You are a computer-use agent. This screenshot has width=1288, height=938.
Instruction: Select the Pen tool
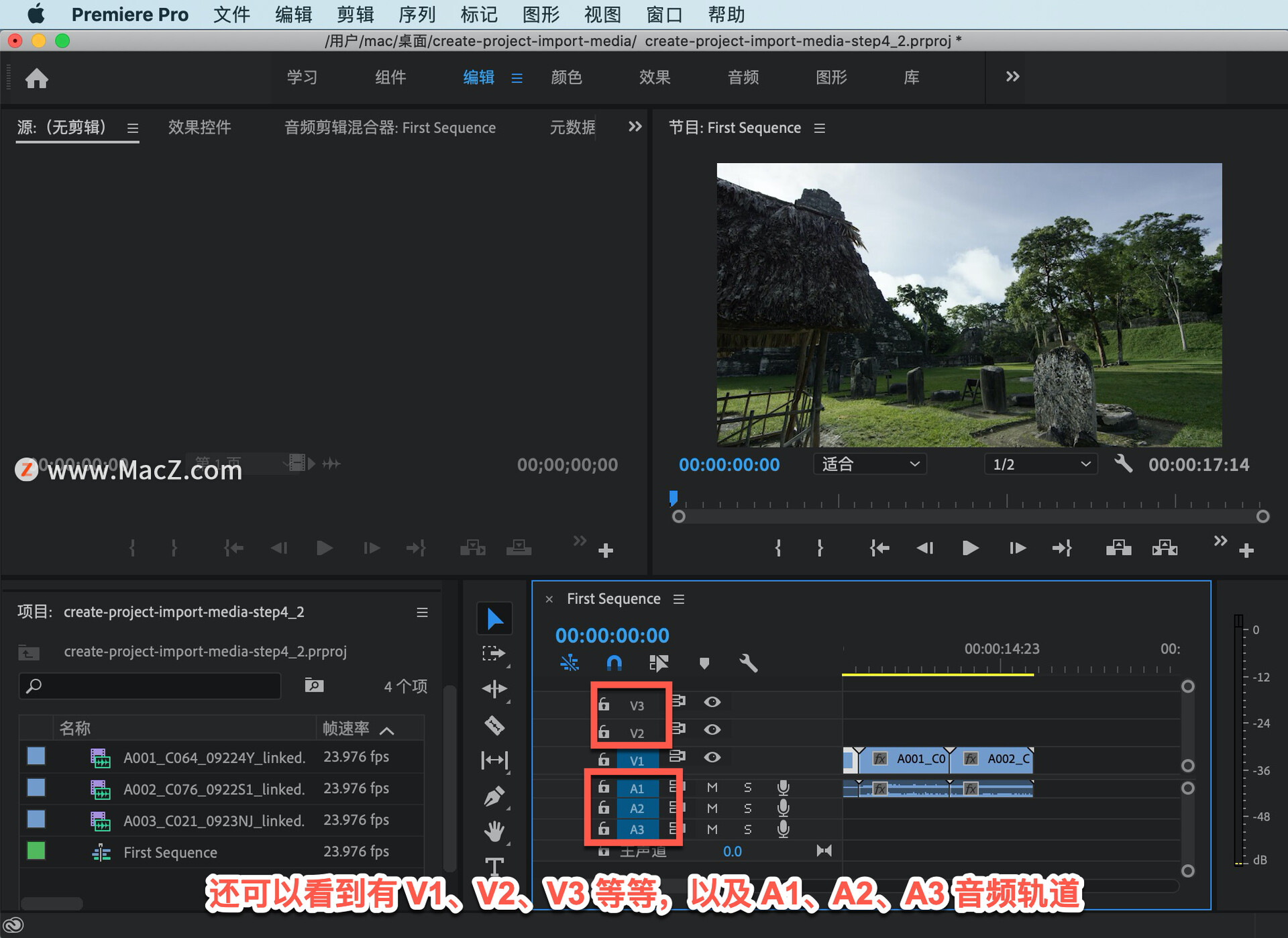pos(494,796)
